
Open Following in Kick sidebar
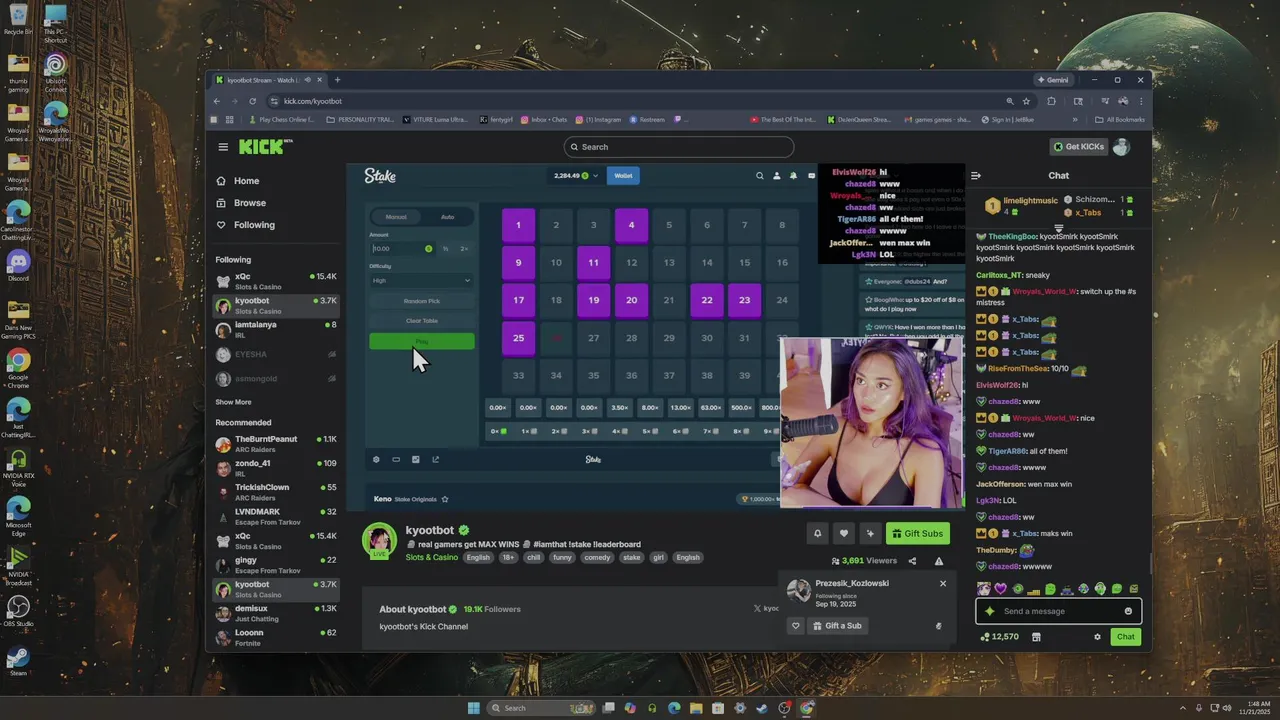254,225
